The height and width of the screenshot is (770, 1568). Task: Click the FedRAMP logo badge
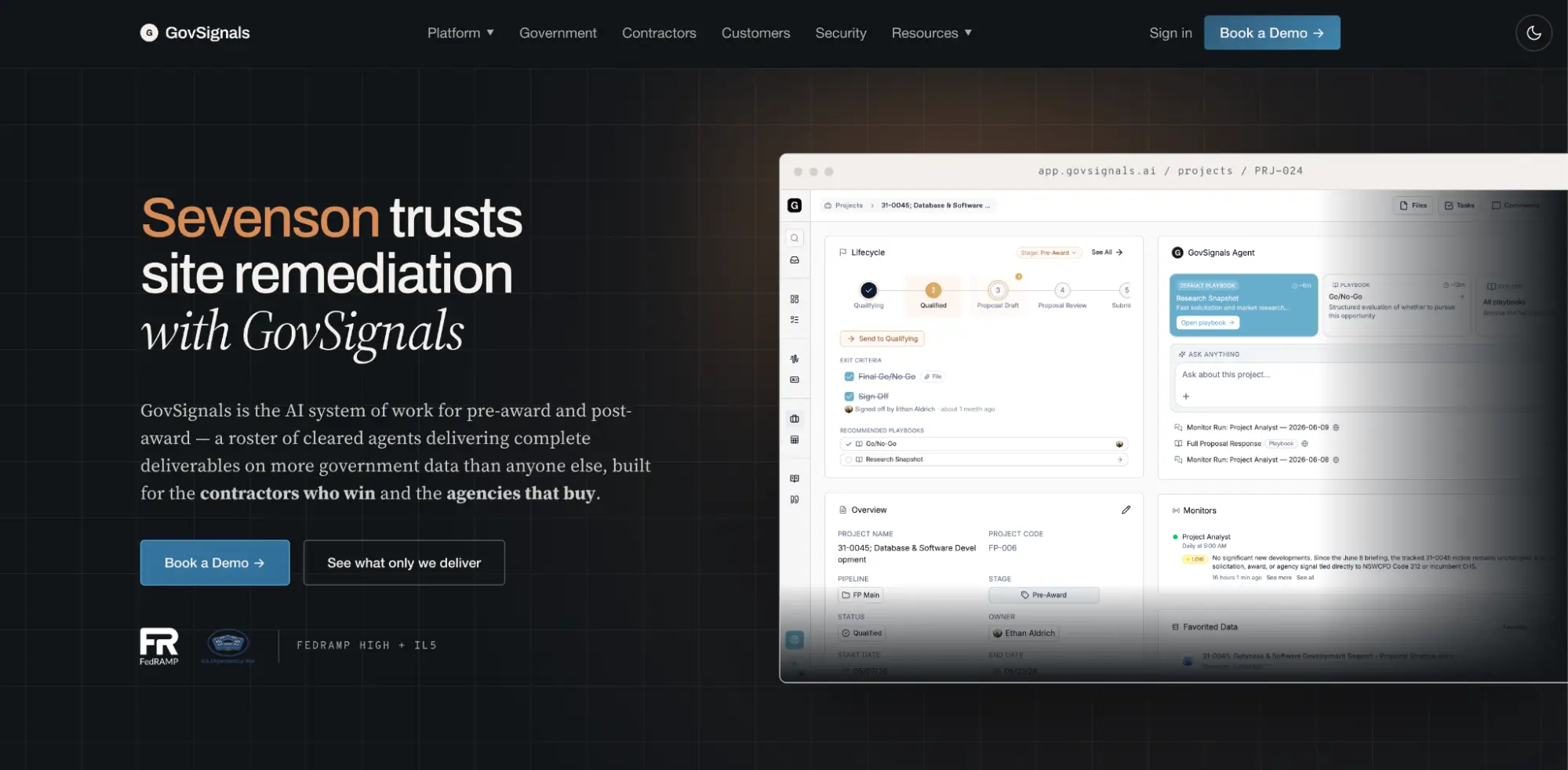pos(159,647)
